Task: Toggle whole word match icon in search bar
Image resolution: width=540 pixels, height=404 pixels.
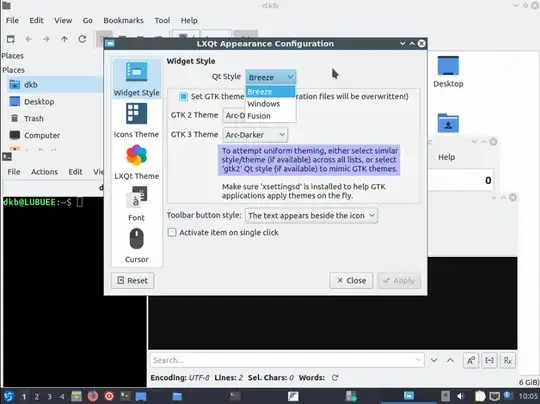Action: click(489, 360)
